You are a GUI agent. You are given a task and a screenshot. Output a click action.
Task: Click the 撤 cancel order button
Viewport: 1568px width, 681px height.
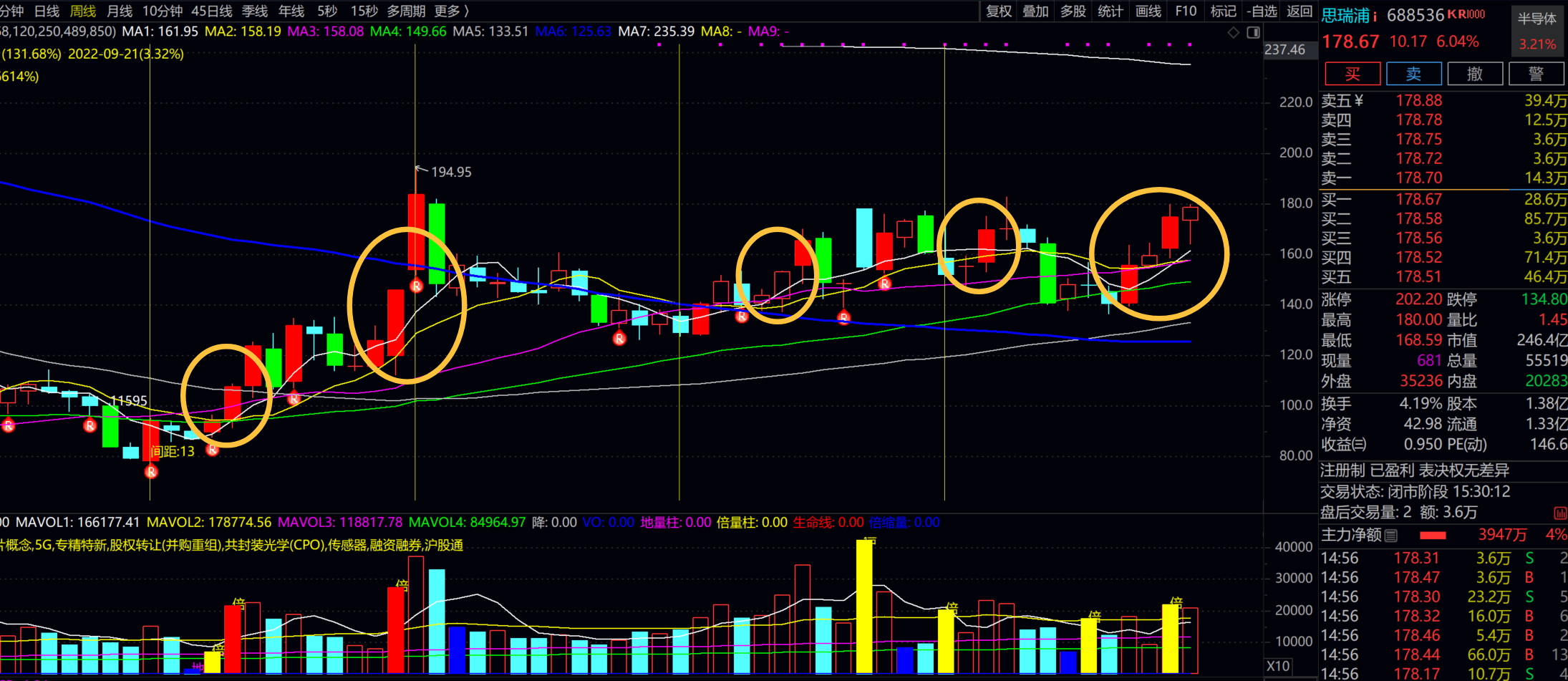pos(1475,74)
